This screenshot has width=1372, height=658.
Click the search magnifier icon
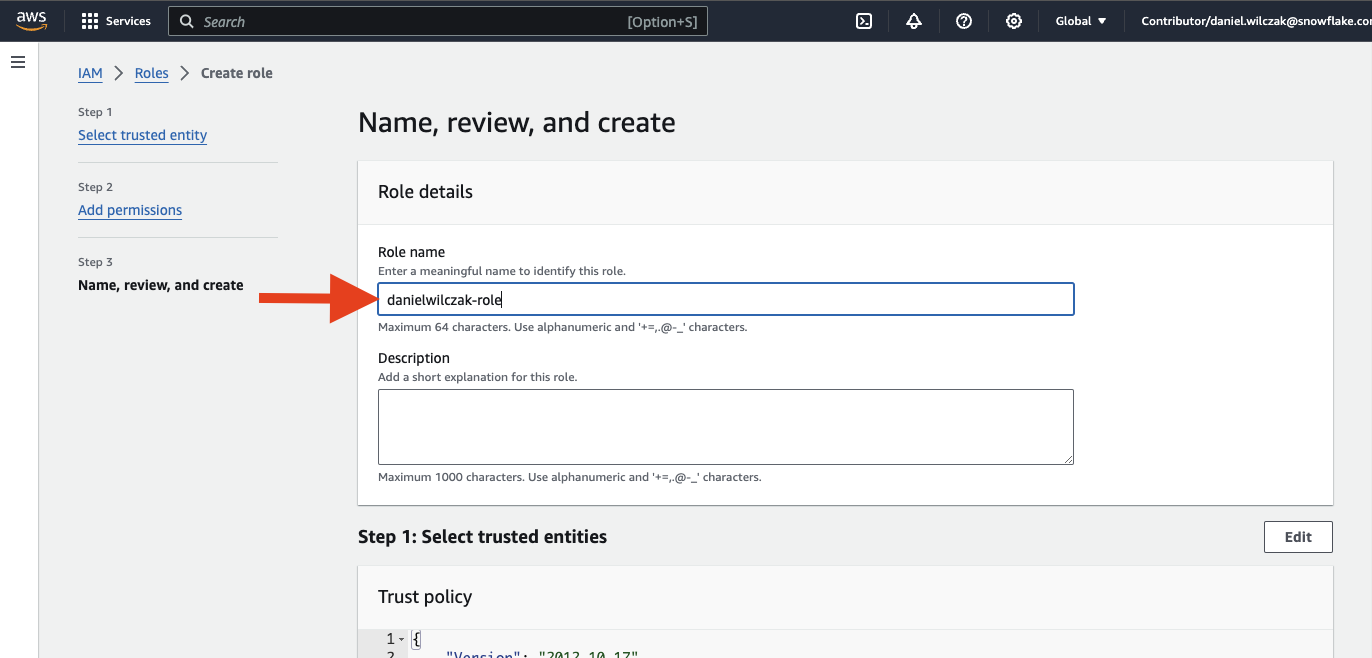(187, 21)
